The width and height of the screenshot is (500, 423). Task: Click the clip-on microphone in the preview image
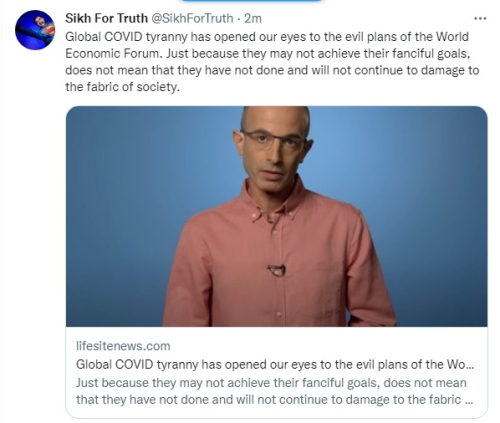click(x=276, y=270)
